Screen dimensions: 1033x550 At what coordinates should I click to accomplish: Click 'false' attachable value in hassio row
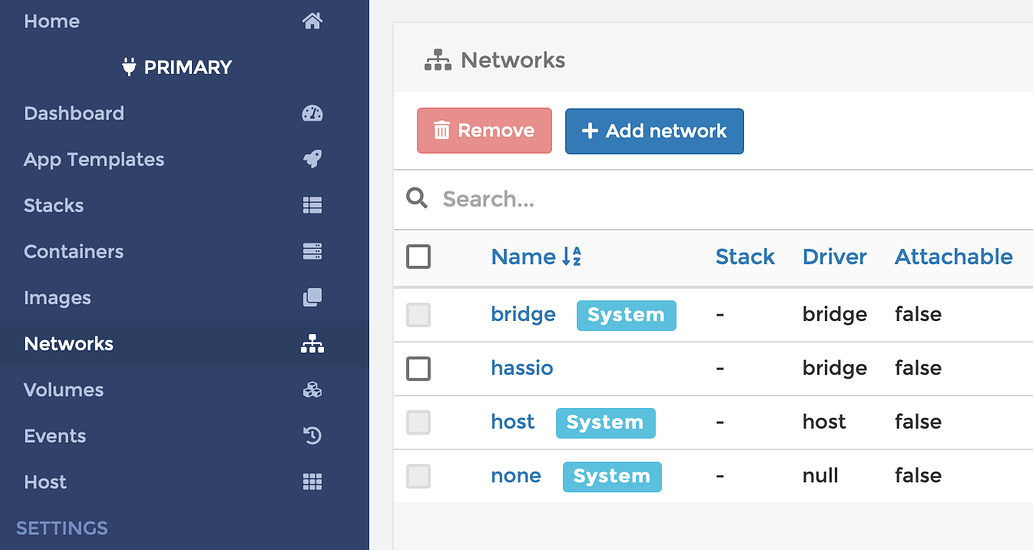[x=918, y=368]
